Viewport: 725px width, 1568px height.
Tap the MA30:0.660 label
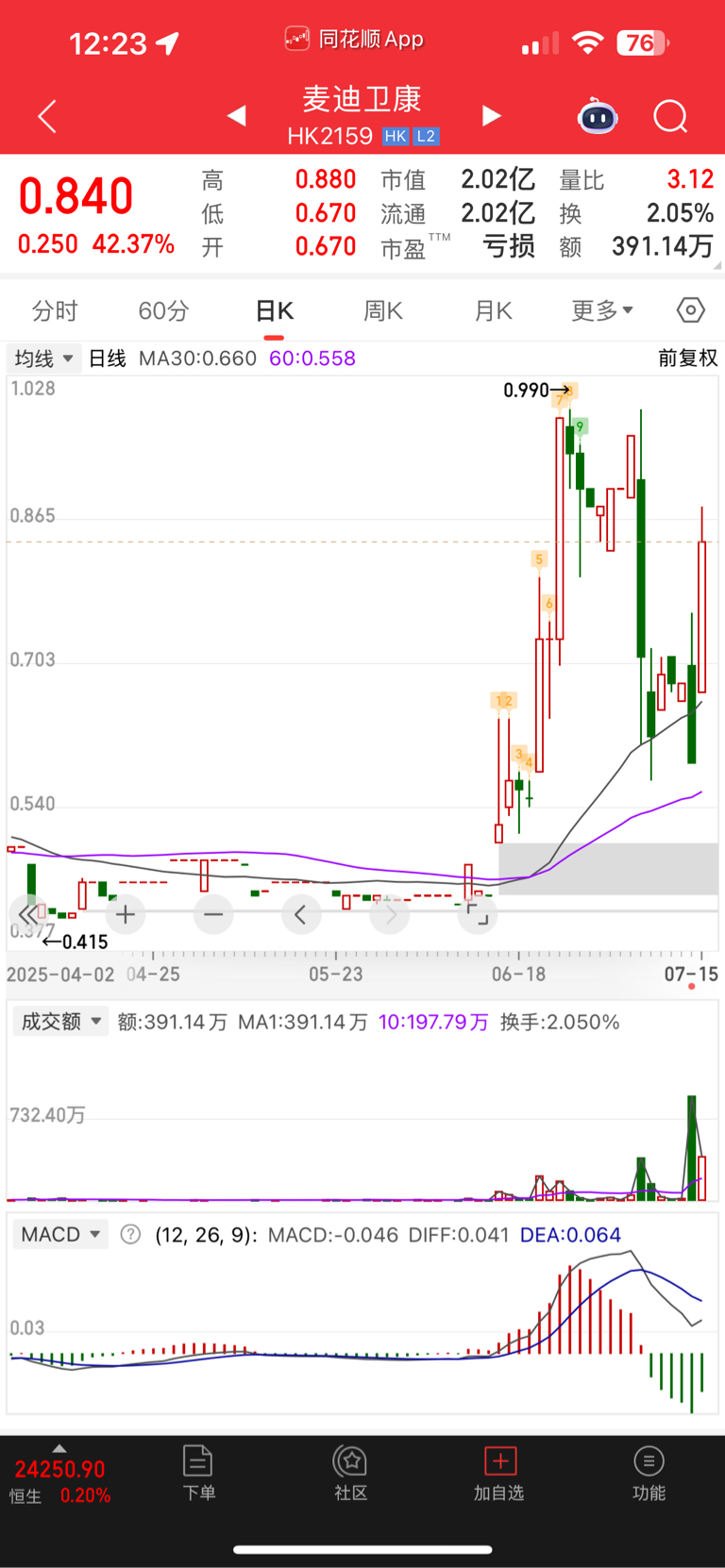(x=197, y=359)
